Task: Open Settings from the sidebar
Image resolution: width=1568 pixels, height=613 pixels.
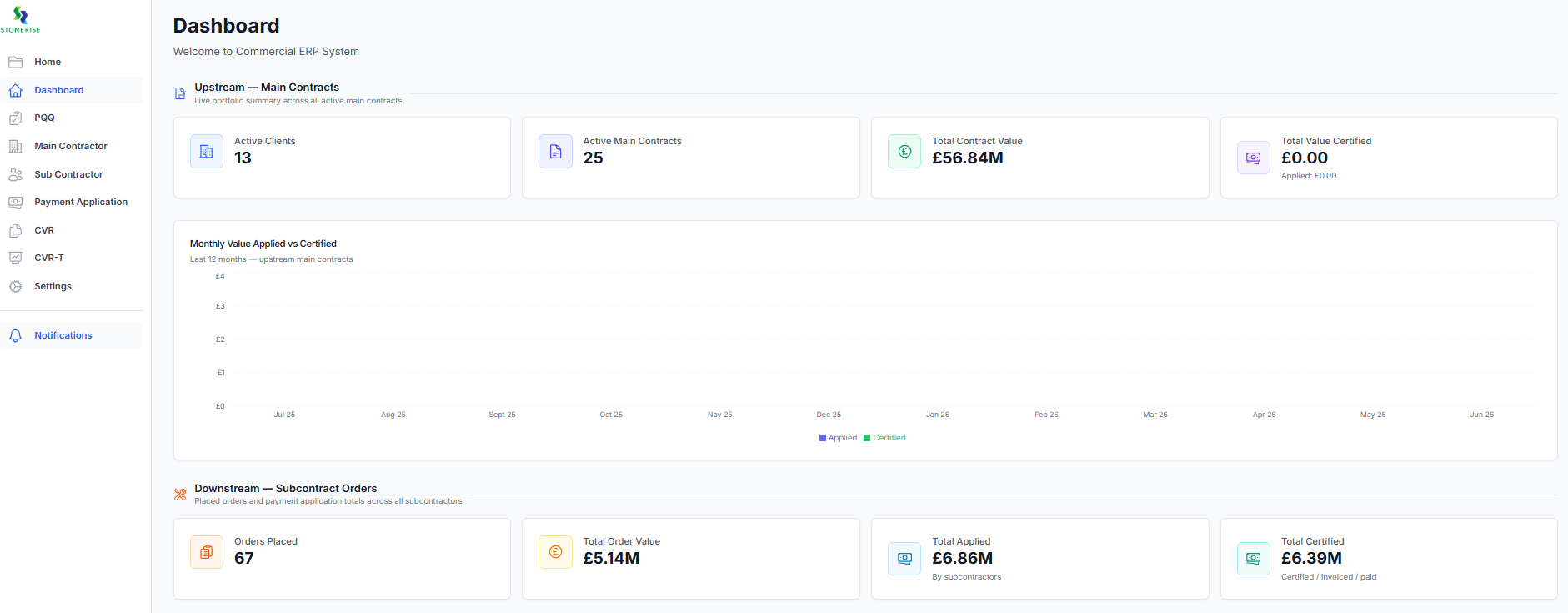Action: coord(72,286)
